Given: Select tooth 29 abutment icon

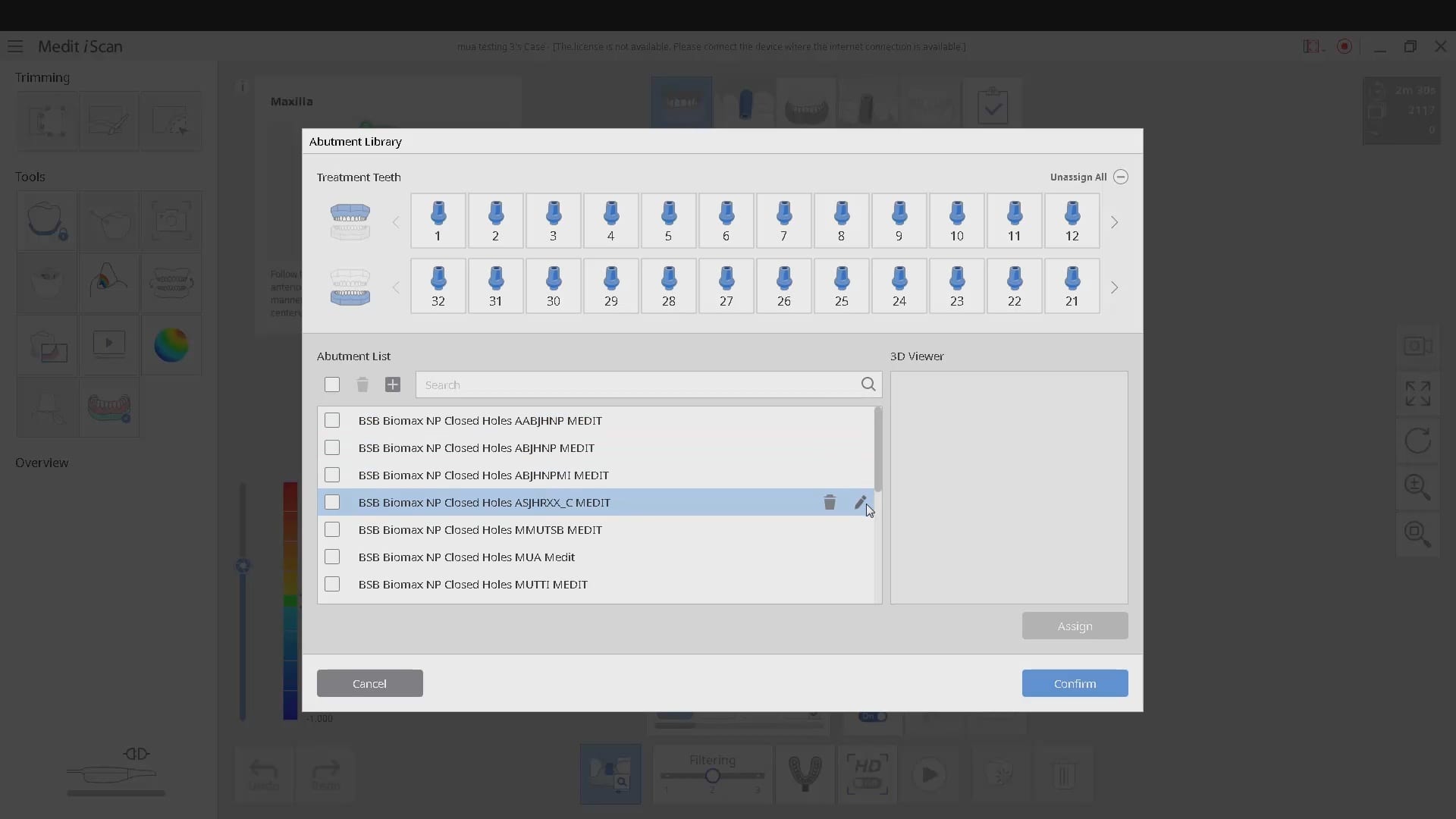Looking at the screenshot, I should click(x=610, y=286).
